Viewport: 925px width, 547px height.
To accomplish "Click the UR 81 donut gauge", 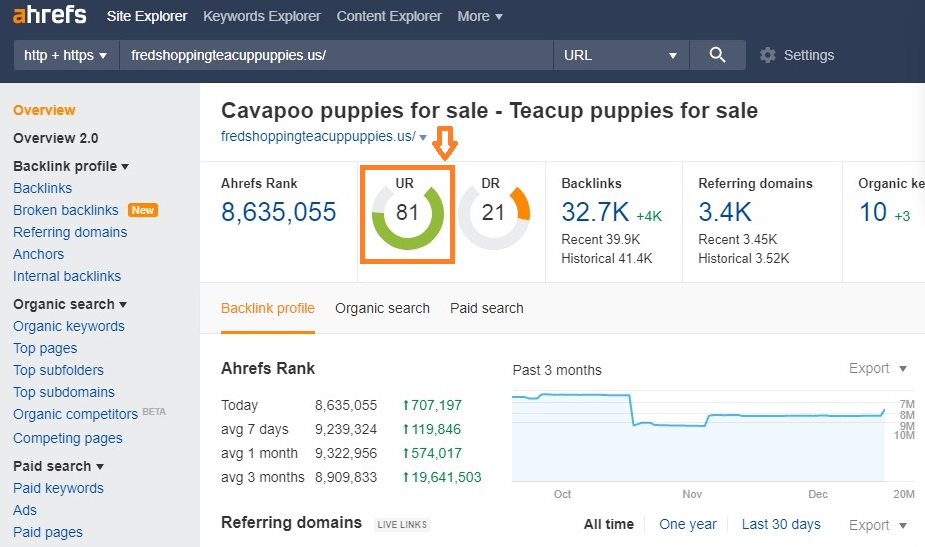I will (407, 213).
